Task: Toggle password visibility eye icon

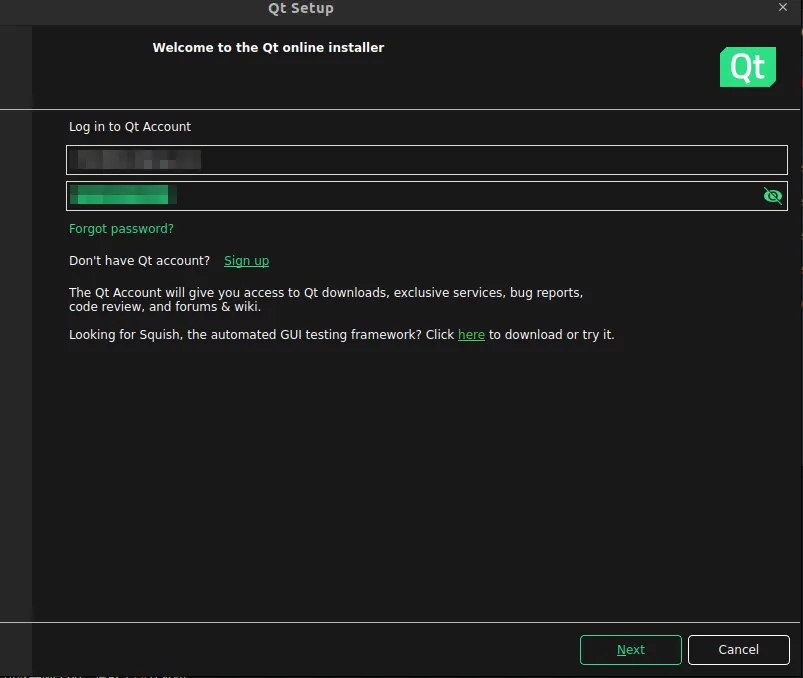Action: (x=772, y=196)
